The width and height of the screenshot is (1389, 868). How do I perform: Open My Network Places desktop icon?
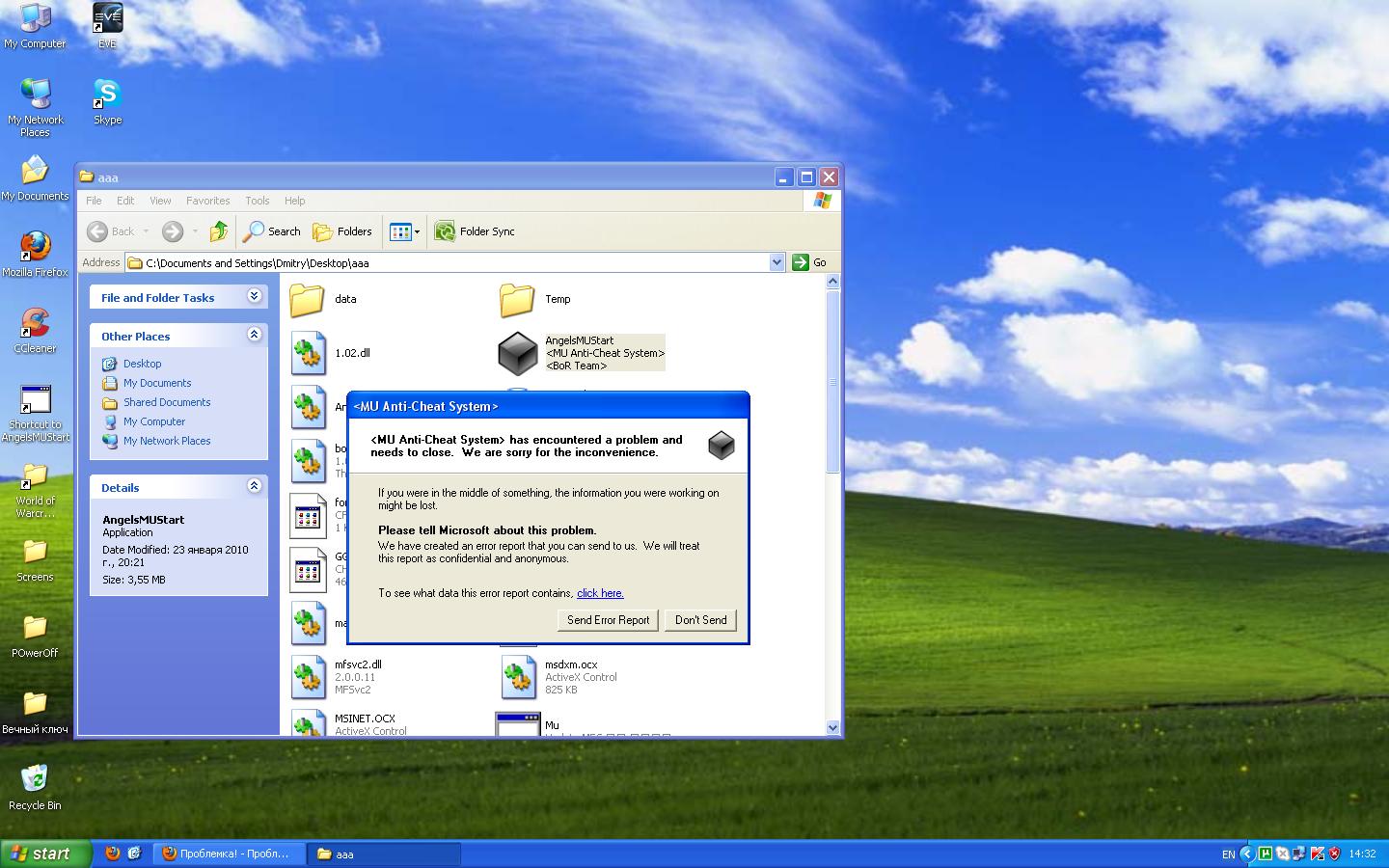35,108
